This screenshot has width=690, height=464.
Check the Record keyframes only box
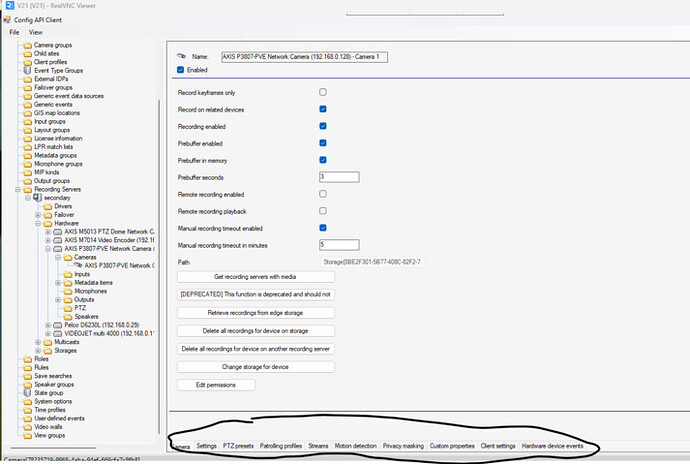click(322, 92)
